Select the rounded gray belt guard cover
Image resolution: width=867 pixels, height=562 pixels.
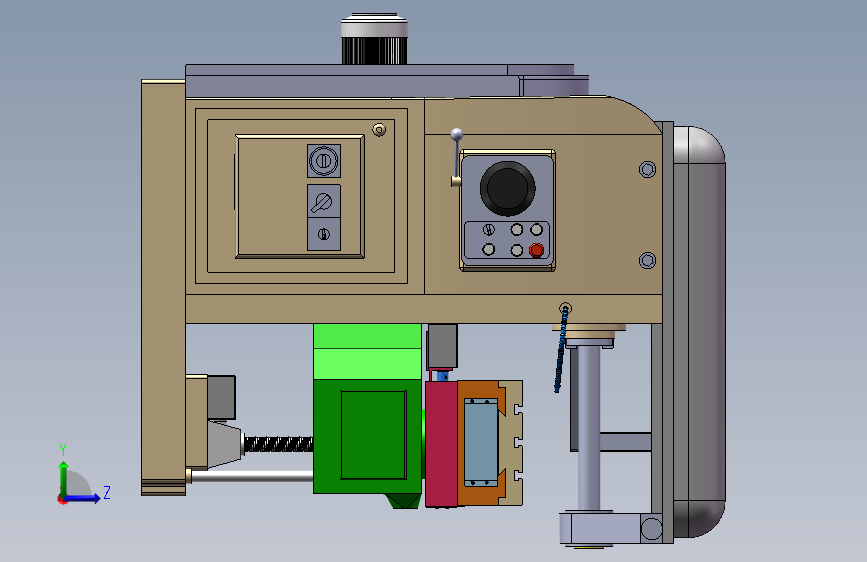(699, 332)
